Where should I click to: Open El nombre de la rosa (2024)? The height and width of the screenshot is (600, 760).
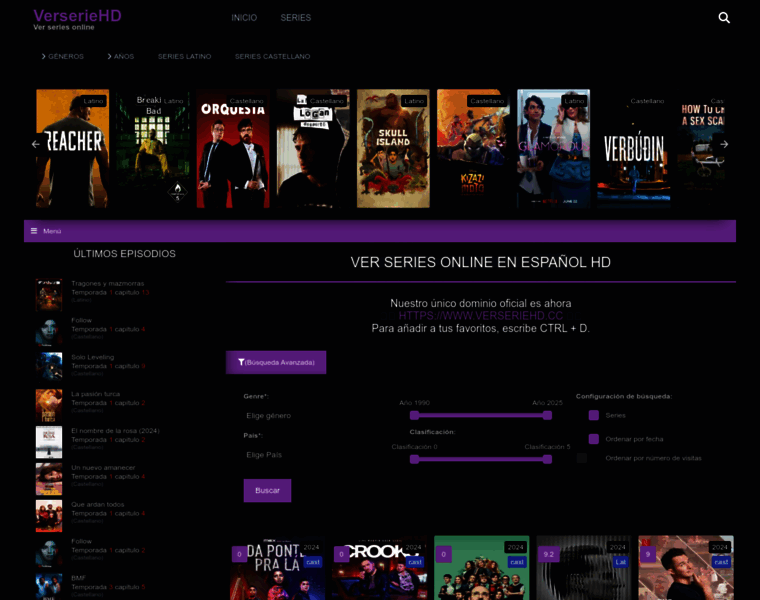115,431
